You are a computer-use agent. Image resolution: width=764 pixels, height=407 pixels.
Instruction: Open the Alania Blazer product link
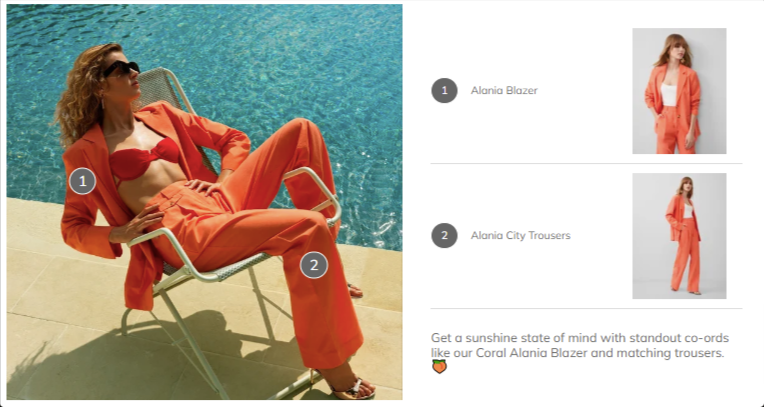(504, 91)
